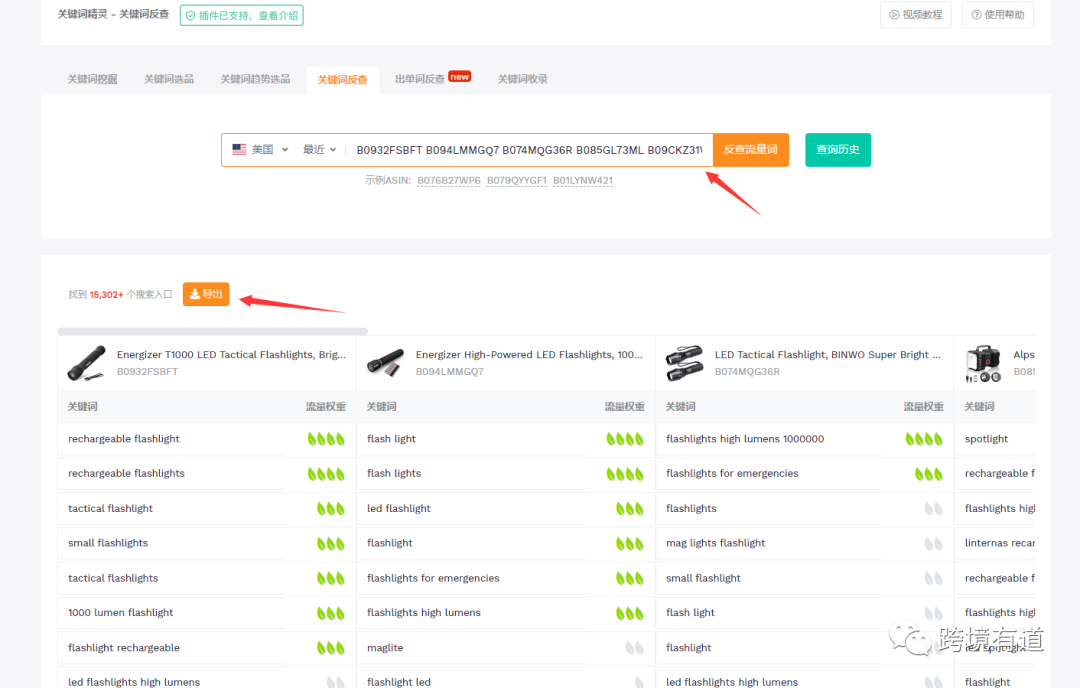This screenshot has height=688, width=1080.
Task: Click keyword 'mag lights flashlight'
Action: 716,543
